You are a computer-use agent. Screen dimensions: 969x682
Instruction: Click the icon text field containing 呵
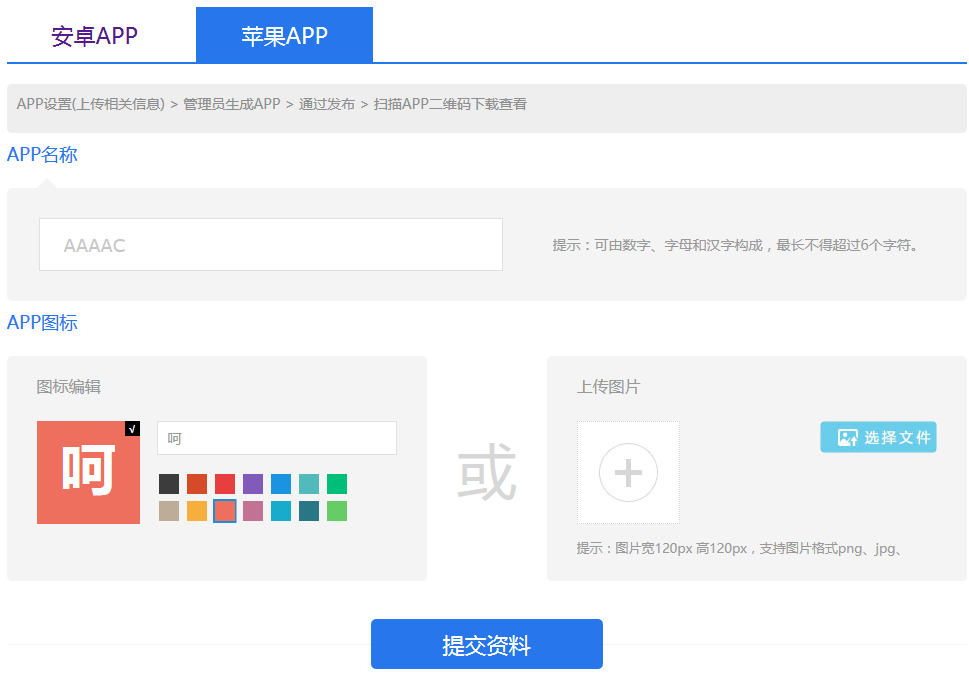pyautogui.click(x=277, y=438)
